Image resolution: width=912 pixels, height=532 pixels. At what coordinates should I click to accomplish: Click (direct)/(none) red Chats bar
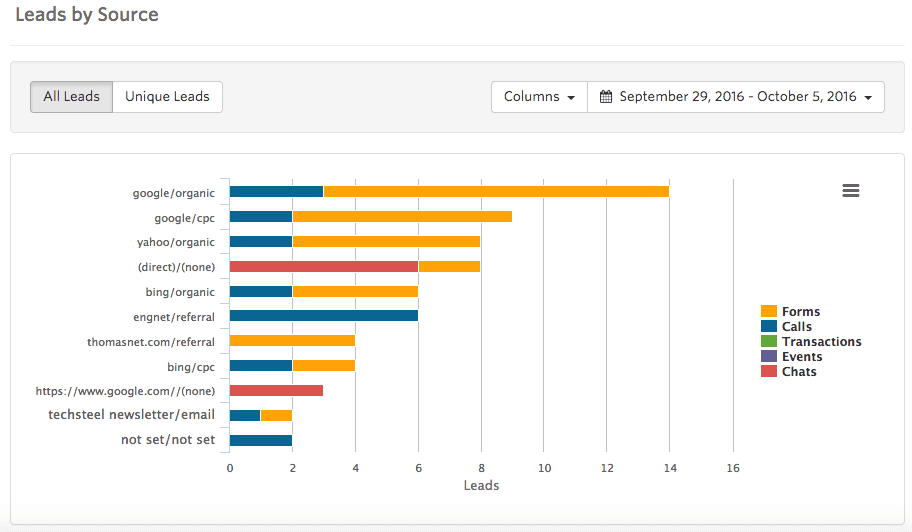pyautogui.click(x=323, y=266)
